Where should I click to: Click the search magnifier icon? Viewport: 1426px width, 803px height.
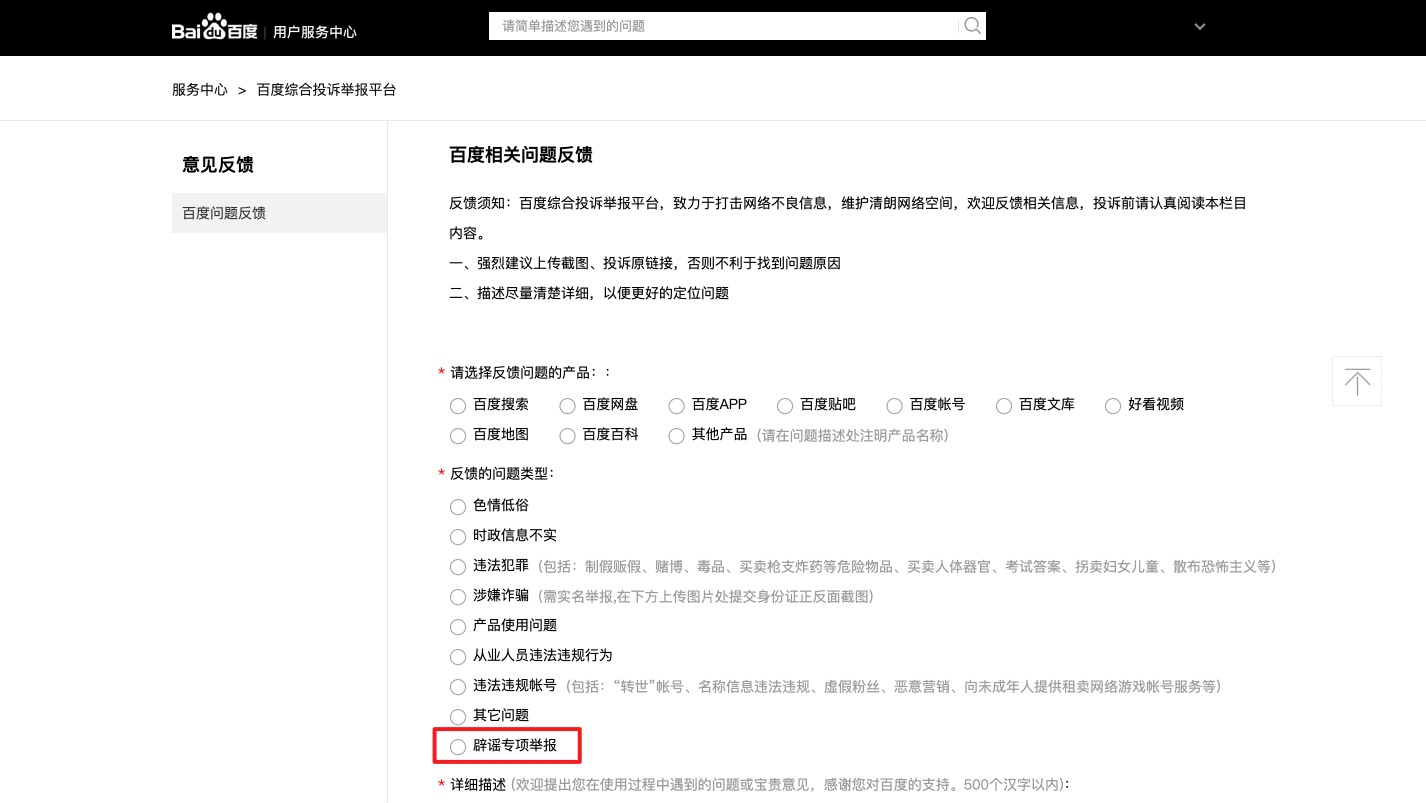972,26
